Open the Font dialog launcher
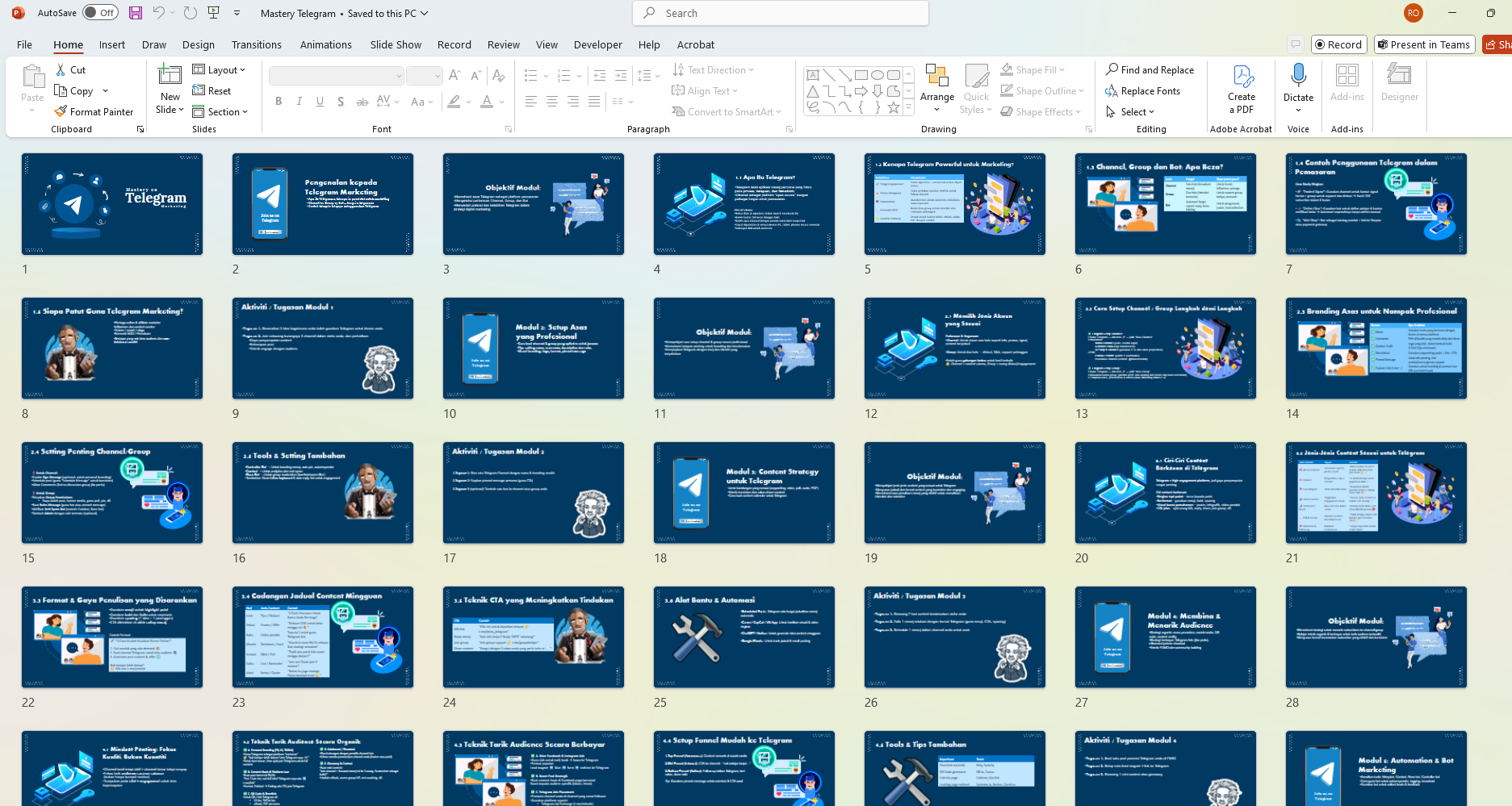 coord(509,129)
